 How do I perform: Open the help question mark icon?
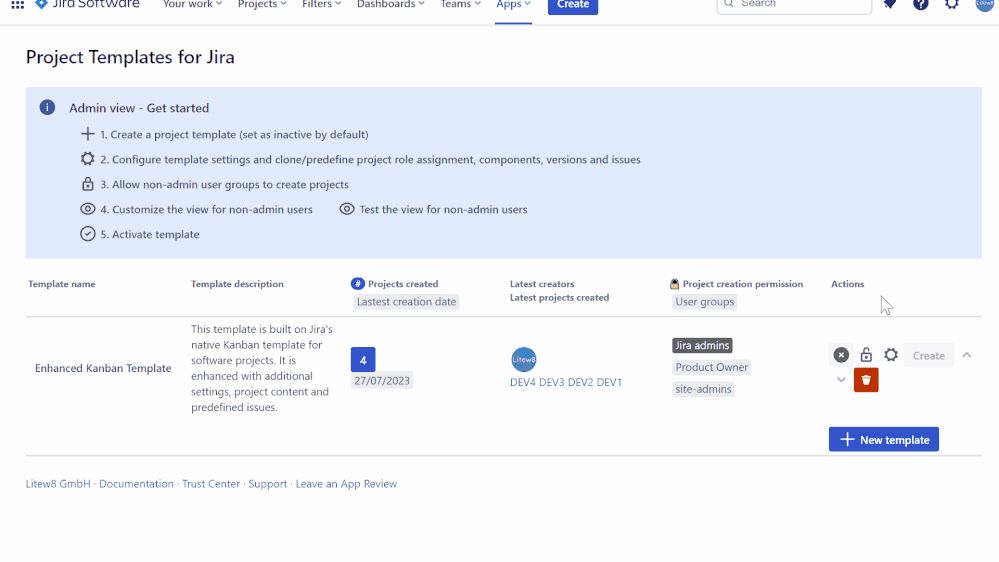click(x=921, y=4)
